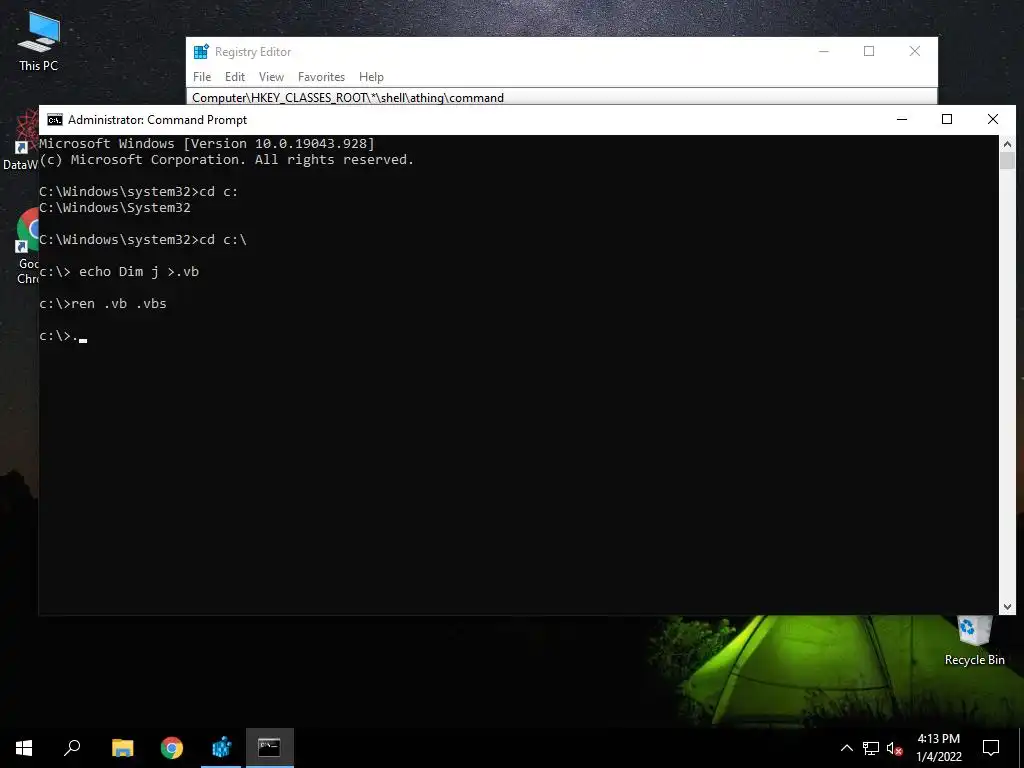Image resolution: width=1024 pixels, height=768 pixels.
Task: Open the Help menu in Registry Editor
Action: pos(371,77)
